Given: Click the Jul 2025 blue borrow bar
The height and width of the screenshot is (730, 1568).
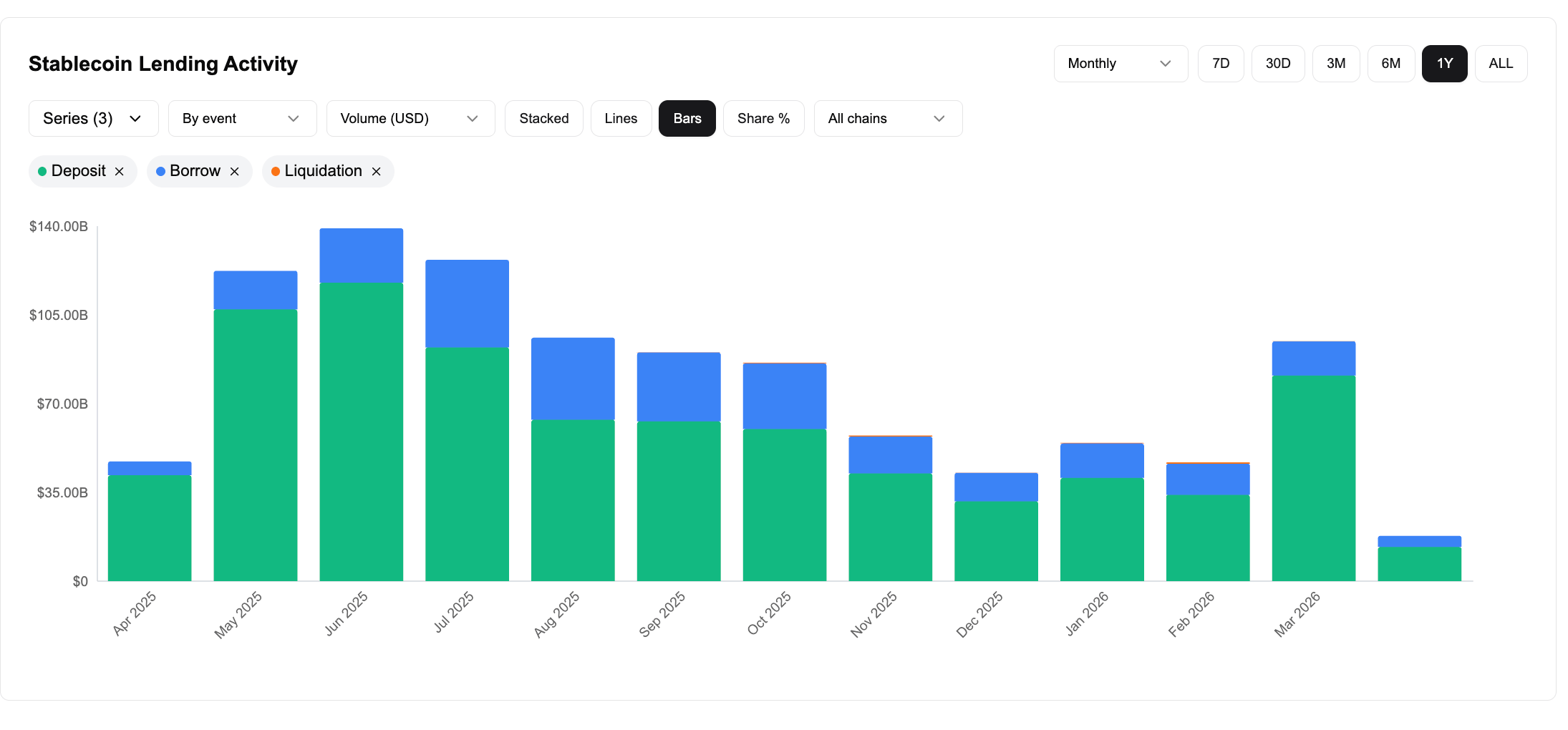Looking at the screenshot, I should coord(468,303).
